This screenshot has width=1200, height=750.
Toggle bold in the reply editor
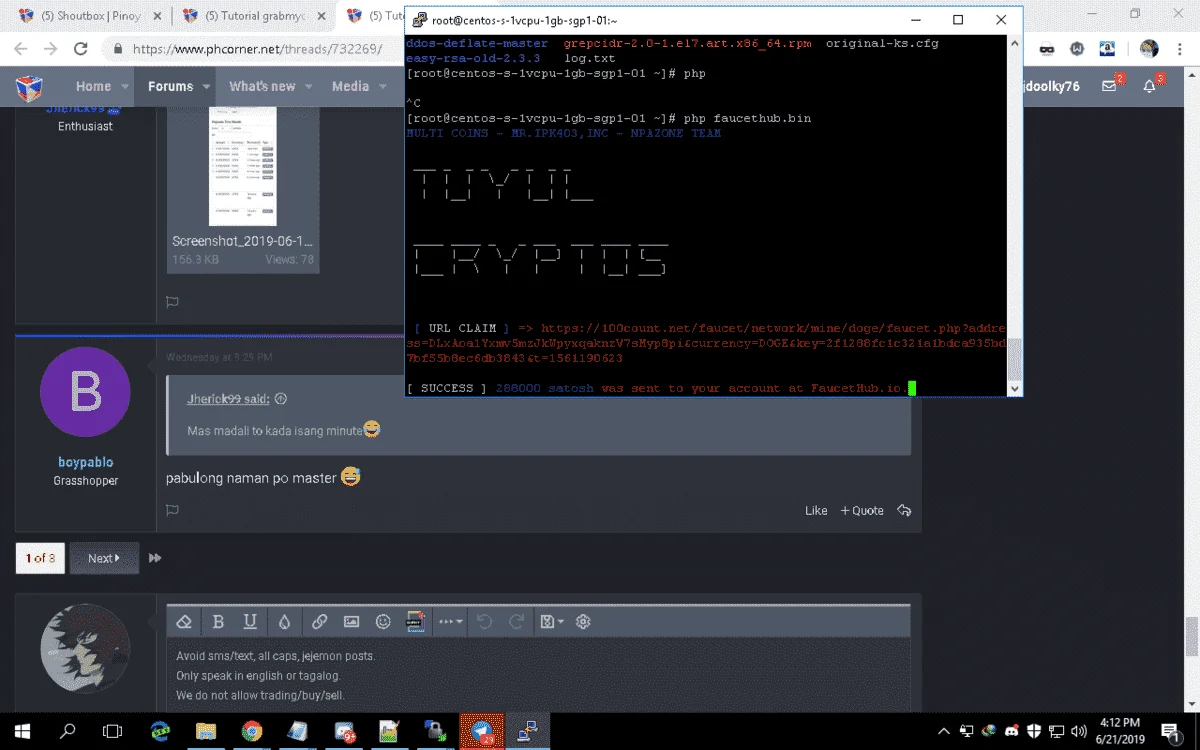point(218,622)
